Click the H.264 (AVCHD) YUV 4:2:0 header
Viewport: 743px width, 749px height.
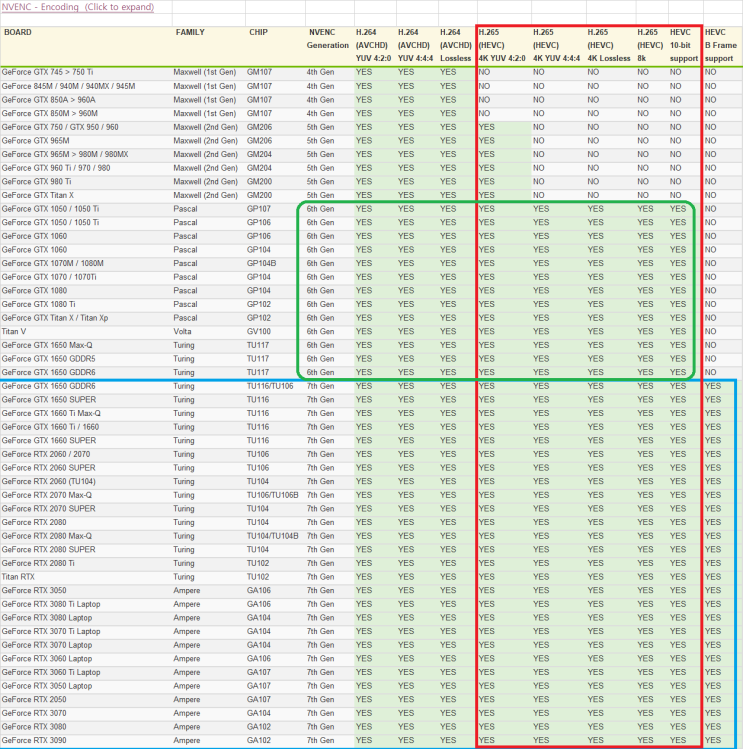[x=373, y=45]
